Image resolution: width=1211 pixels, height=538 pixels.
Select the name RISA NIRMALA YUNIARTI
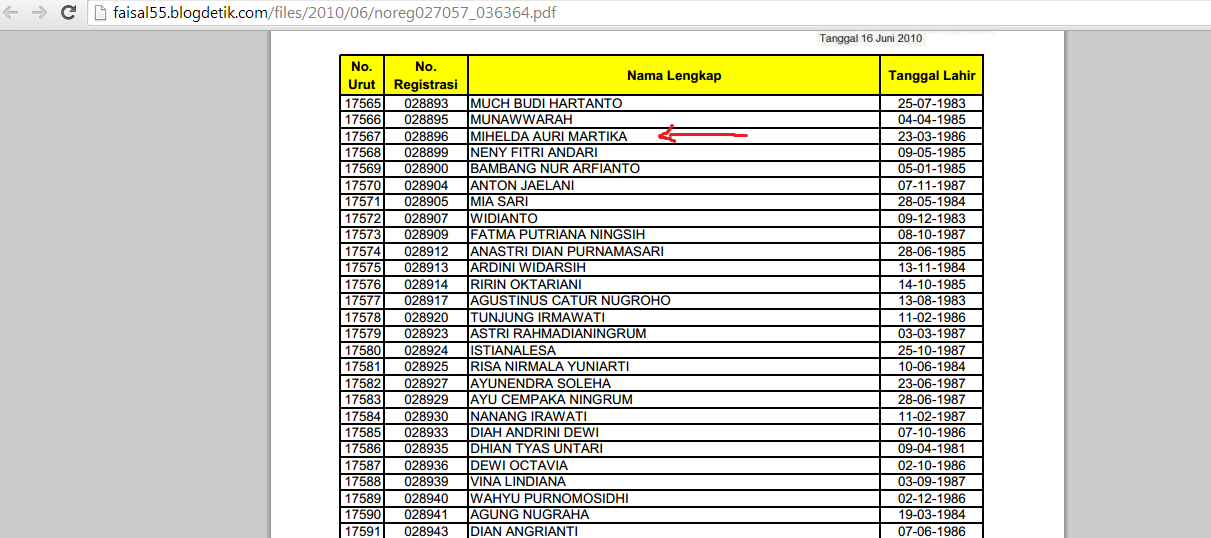tap(549, 366)
